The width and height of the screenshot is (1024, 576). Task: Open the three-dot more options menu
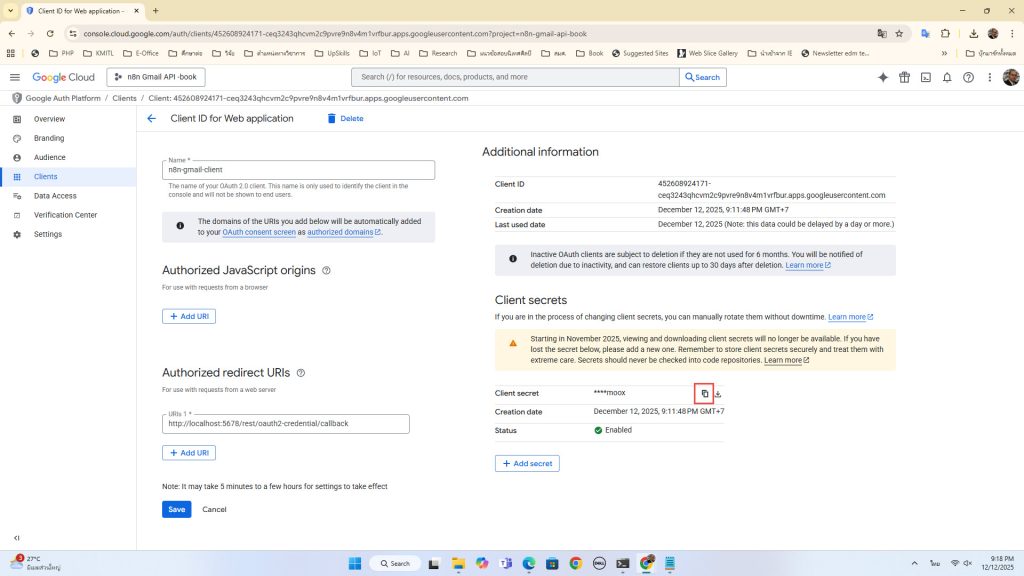click(x=989, y=77)
